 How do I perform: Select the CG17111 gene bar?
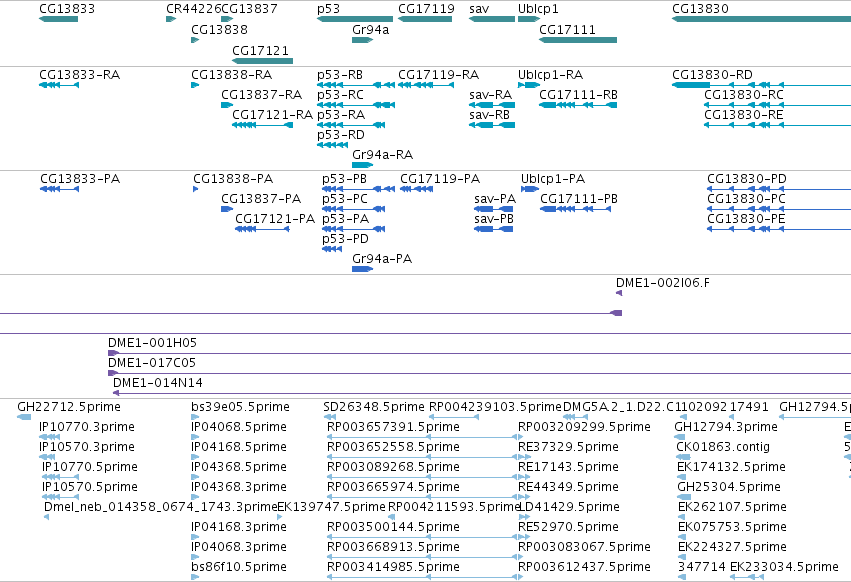pyautogui.click(x=578, y=40)
